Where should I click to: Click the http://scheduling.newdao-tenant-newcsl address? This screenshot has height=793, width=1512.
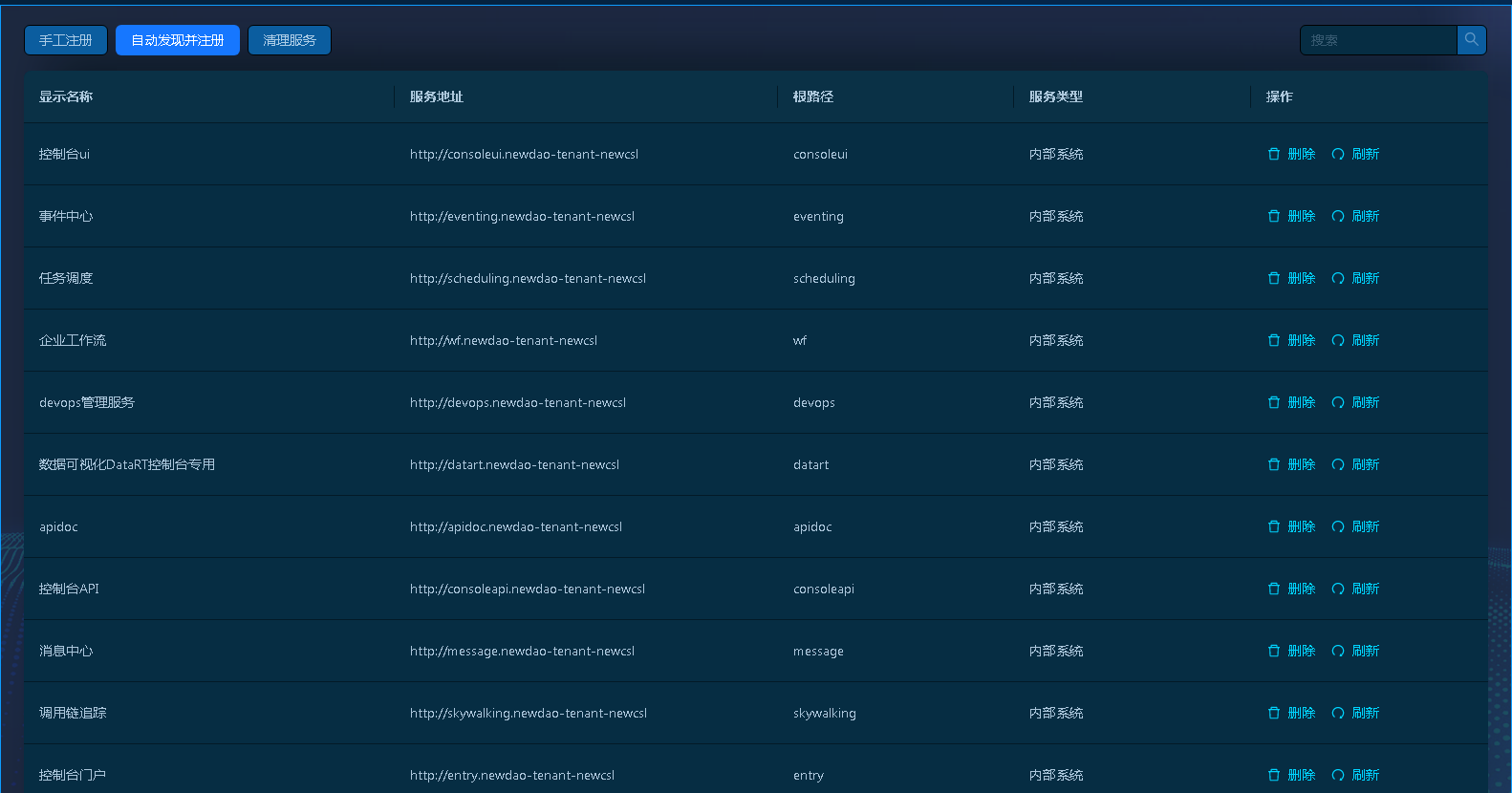(529, 278)
